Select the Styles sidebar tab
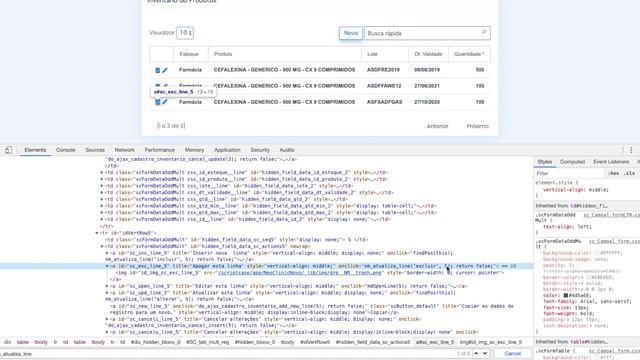Screen dimensions: 640x360 pyautogui.click(x=544, y=162)
